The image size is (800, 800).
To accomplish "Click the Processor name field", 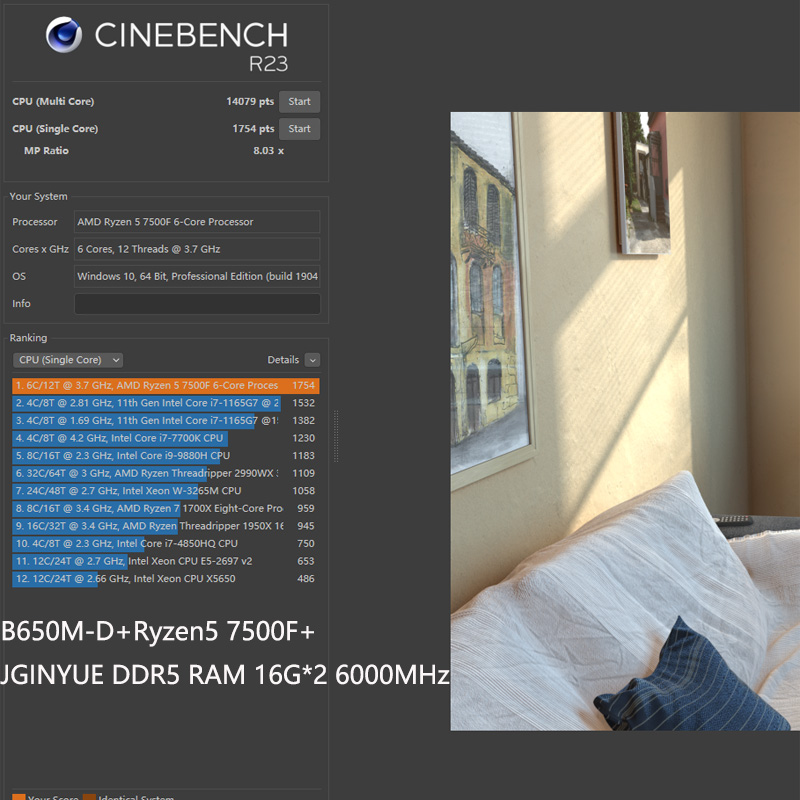I will tap(197, 222).
